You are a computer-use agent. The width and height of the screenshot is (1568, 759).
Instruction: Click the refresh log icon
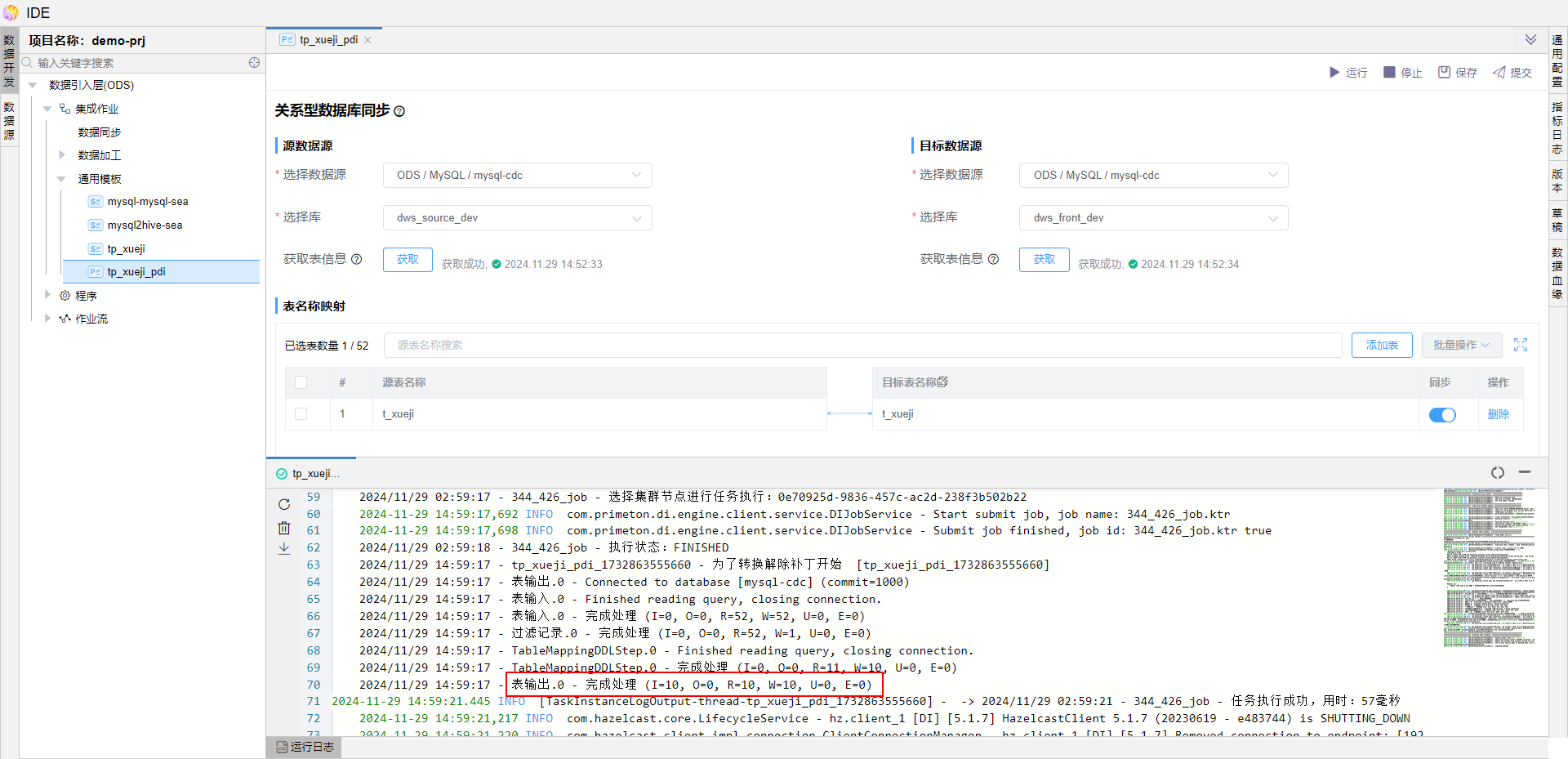(x=284, y=504)
